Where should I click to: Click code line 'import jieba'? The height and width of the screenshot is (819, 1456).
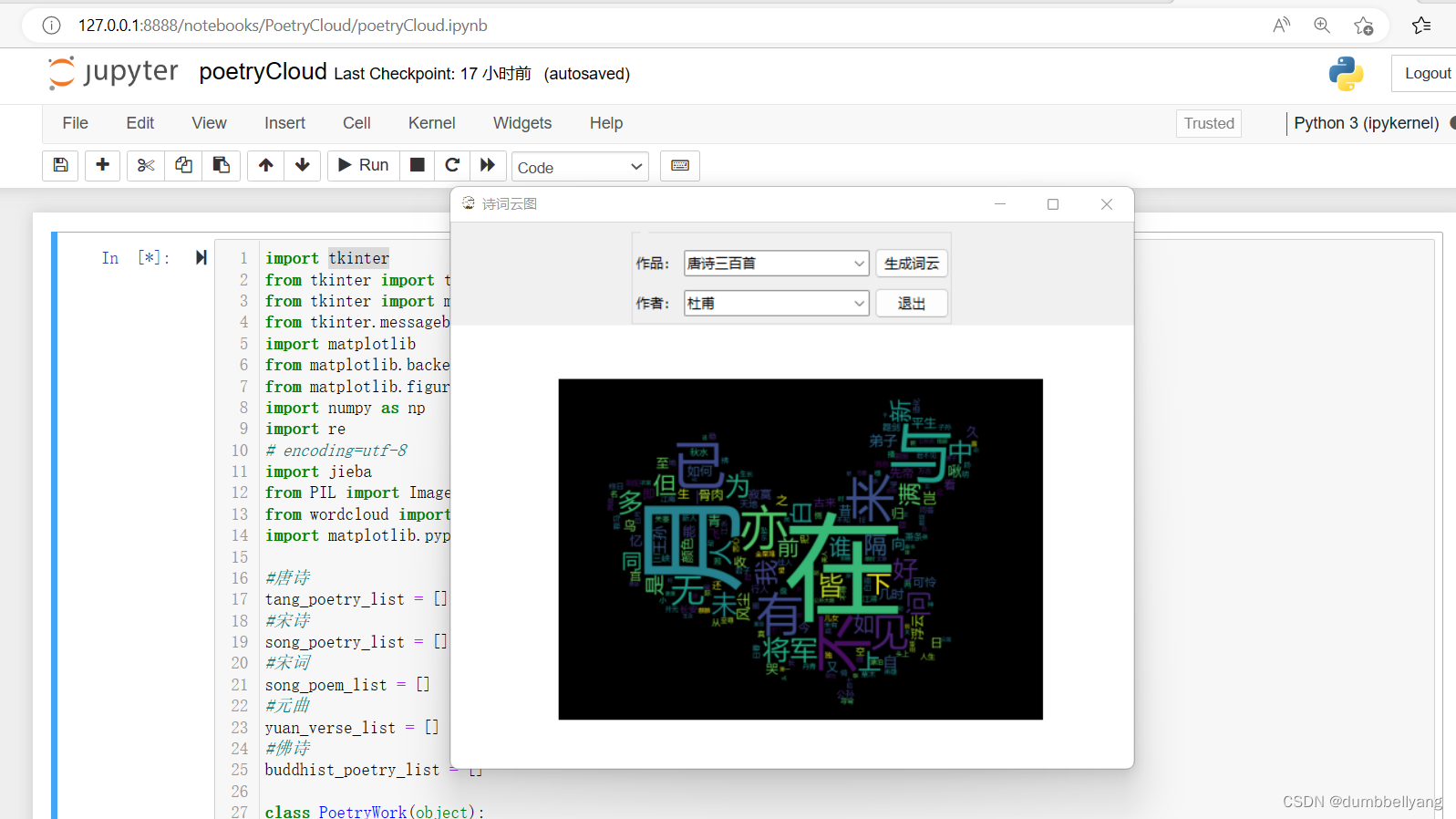[318, 472]
